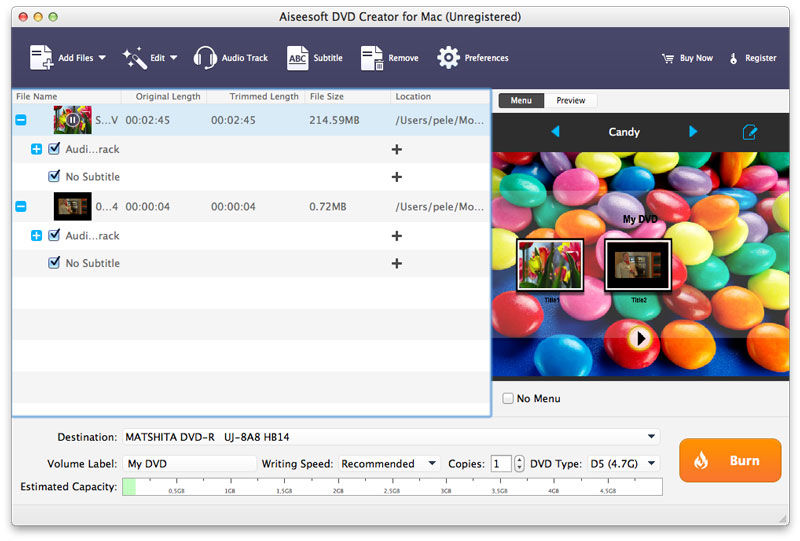
Task: Click the second video's location path
Action: click(439, 207)
